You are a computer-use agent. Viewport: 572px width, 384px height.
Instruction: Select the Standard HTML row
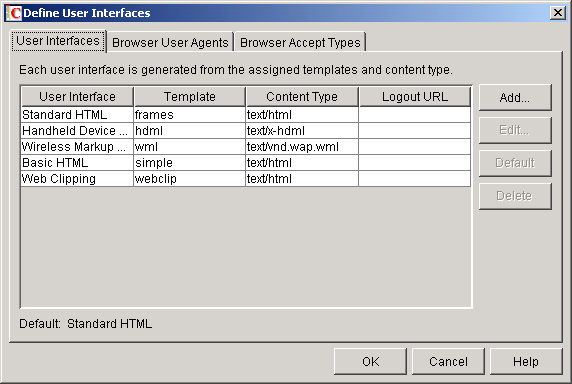pyautogui.click(x=246, y=115)
